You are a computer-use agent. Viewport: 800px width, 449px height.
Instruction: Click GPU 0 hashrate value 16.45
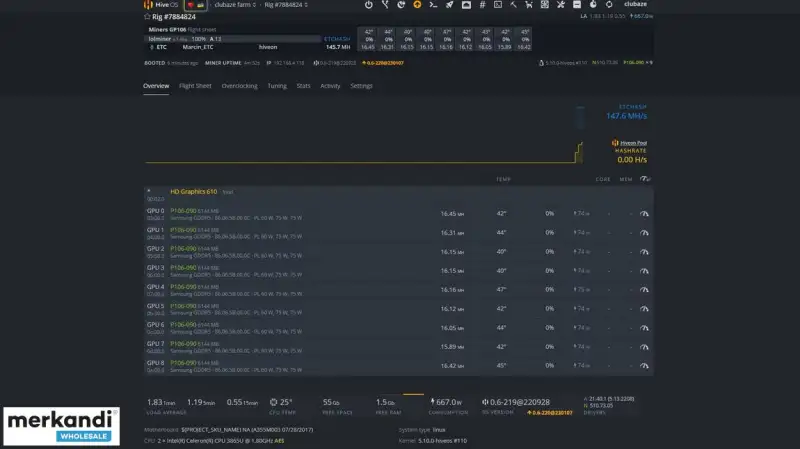(452, 214)
